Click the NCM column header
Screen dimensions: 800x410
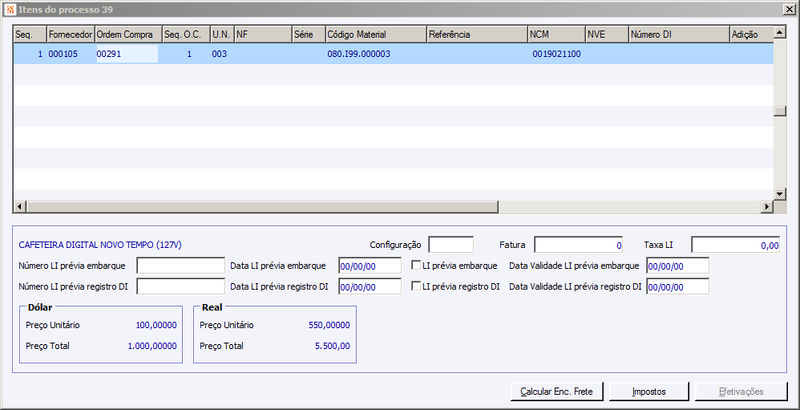[x=556, y=35]
